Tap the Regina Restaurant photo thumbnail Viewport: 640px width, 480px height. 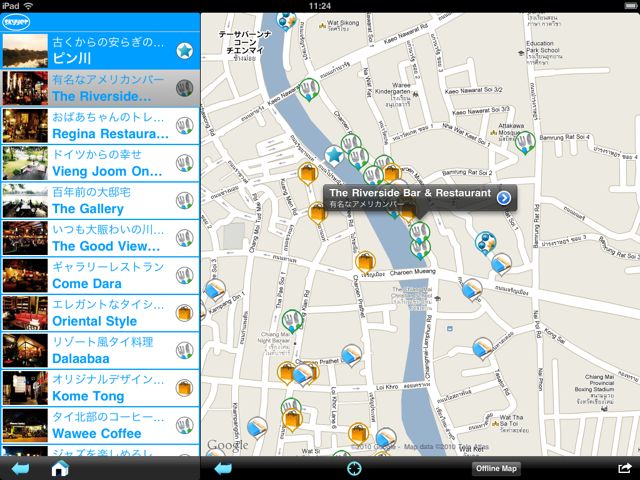click(x=25, y=126)
